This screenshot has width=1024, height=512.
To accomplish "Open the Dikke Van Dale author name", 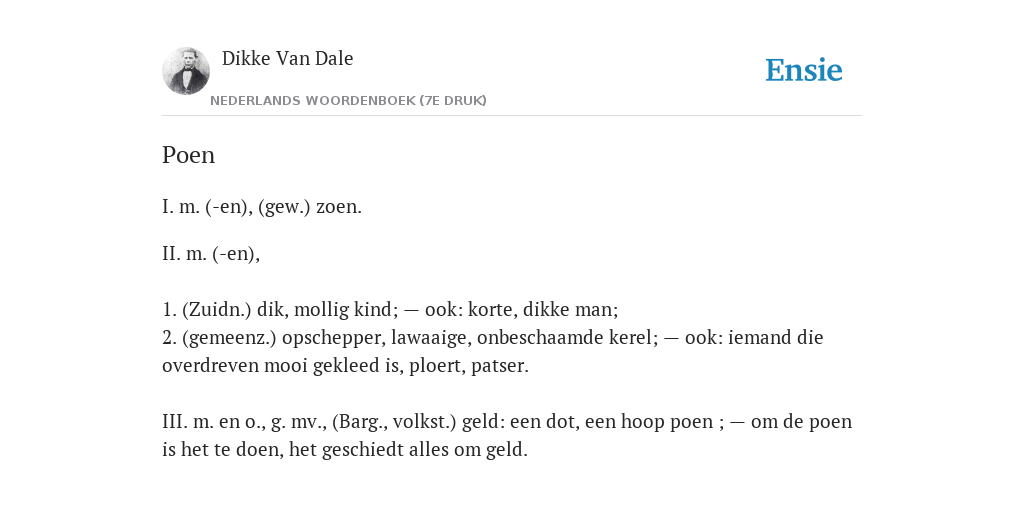I will [287, 58].
